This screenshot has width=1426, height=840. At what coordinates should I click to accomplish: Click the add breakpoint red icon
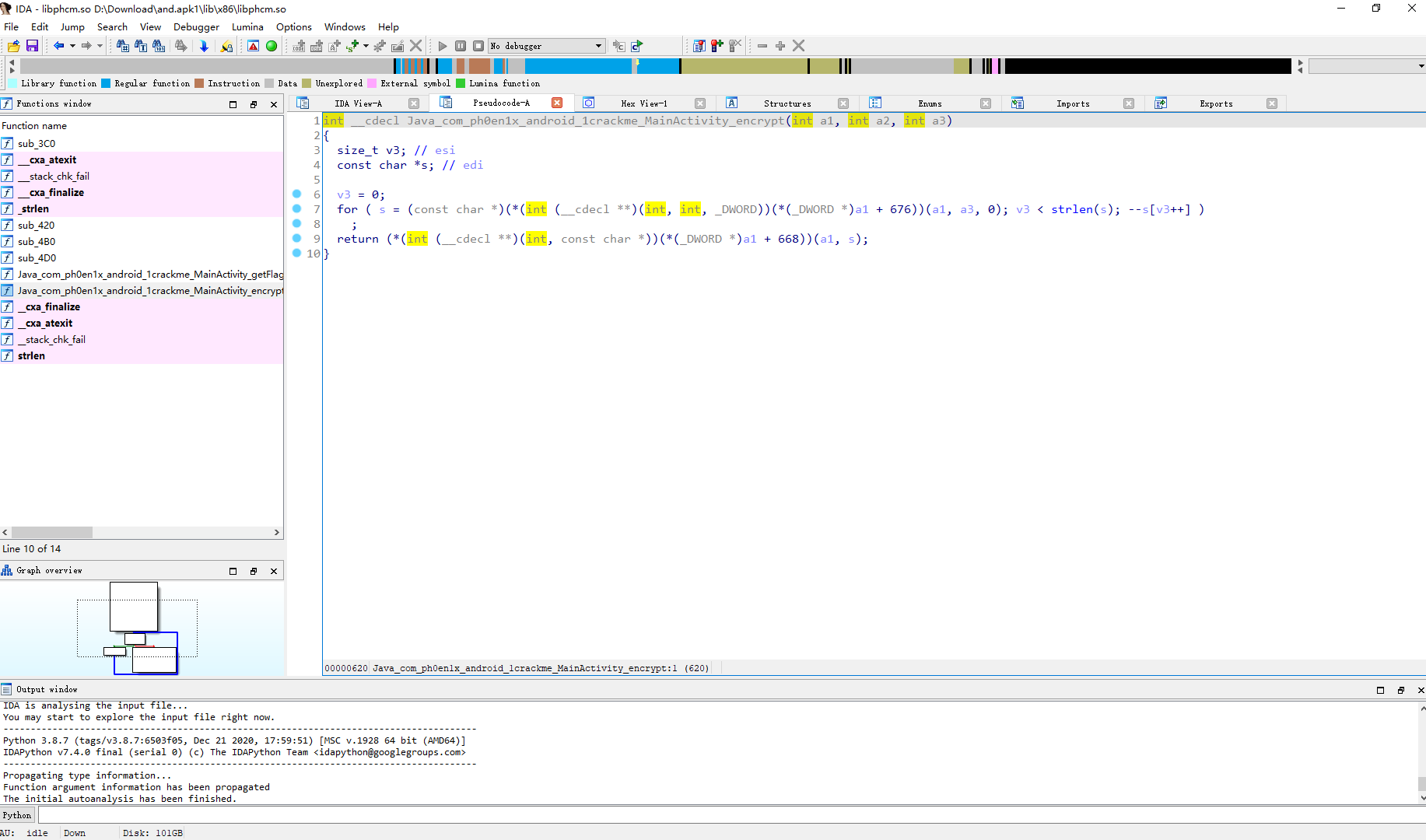(x=717, y=46)
